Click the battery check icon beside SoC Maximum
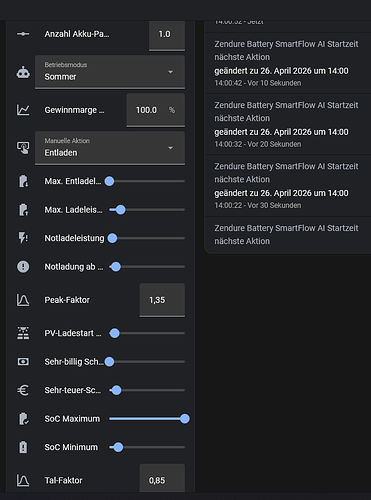The width and height of the screenshot is (371, 500). point(23,419)
